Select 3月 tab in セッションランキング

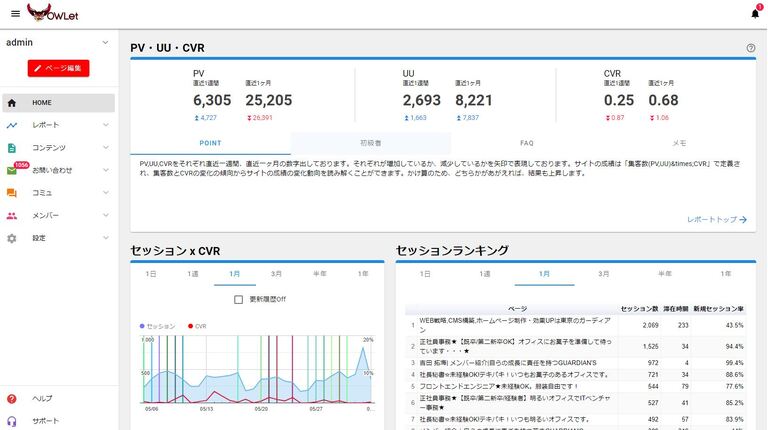coord(604,273)
